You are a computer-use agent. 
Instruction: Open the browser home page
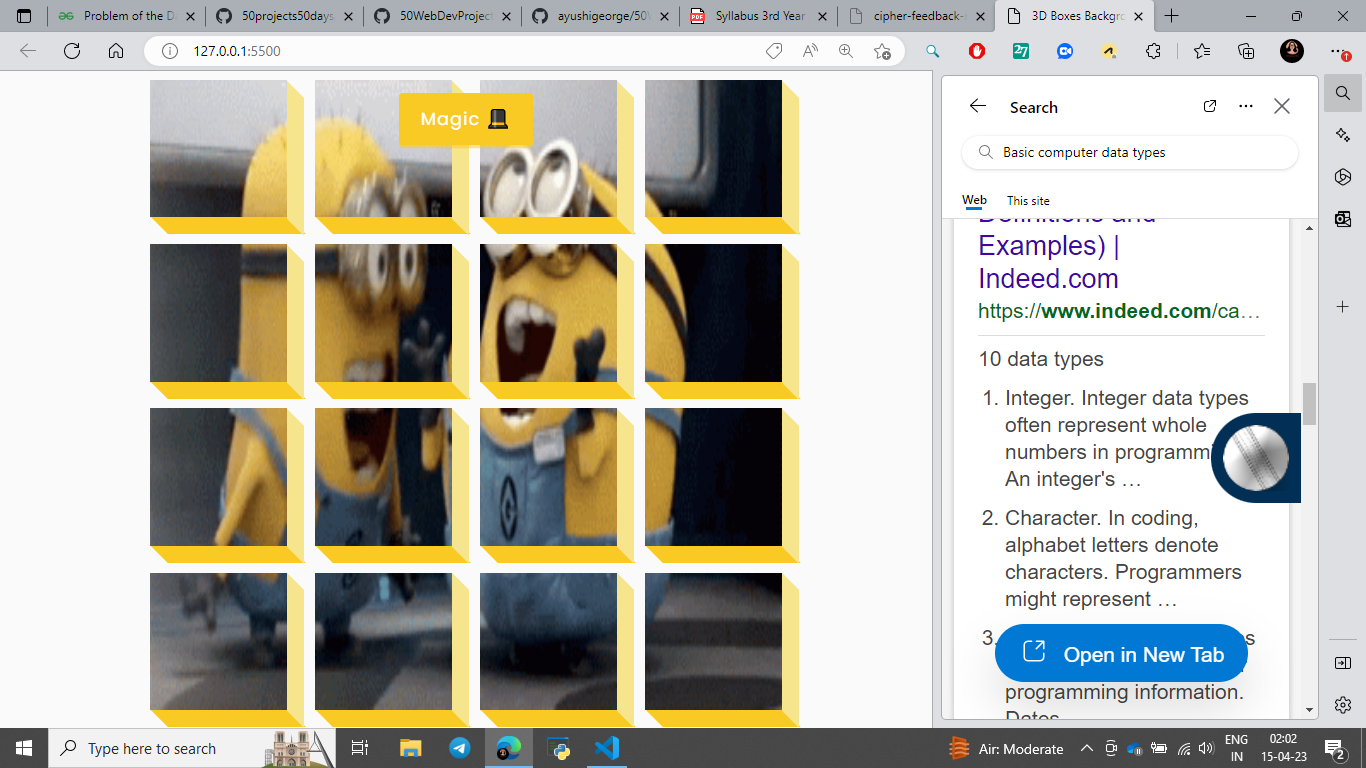pos(116,51)
